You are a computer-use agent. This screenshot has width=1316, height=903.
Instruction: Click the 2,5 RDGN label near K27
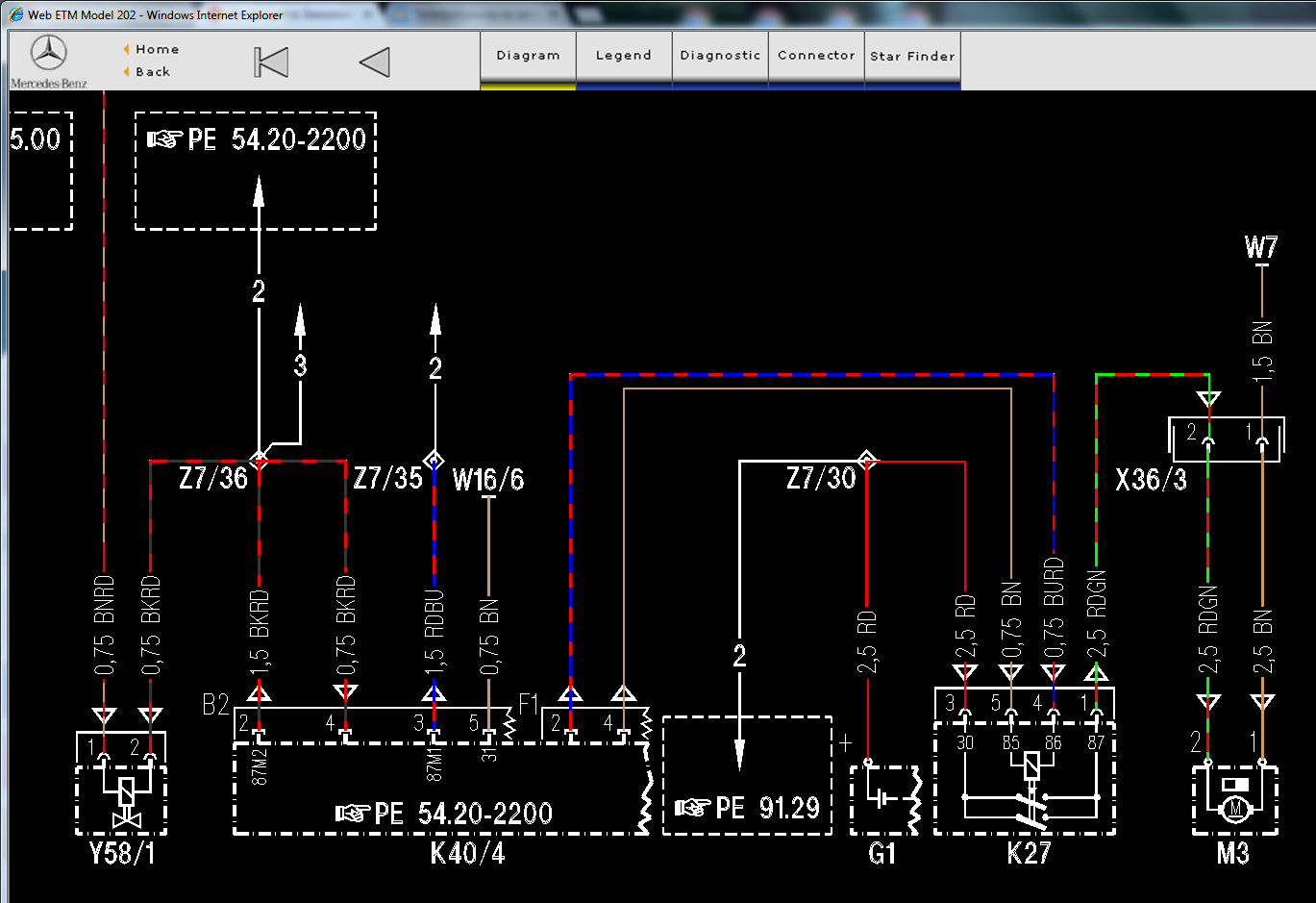tap(1097, 614)
